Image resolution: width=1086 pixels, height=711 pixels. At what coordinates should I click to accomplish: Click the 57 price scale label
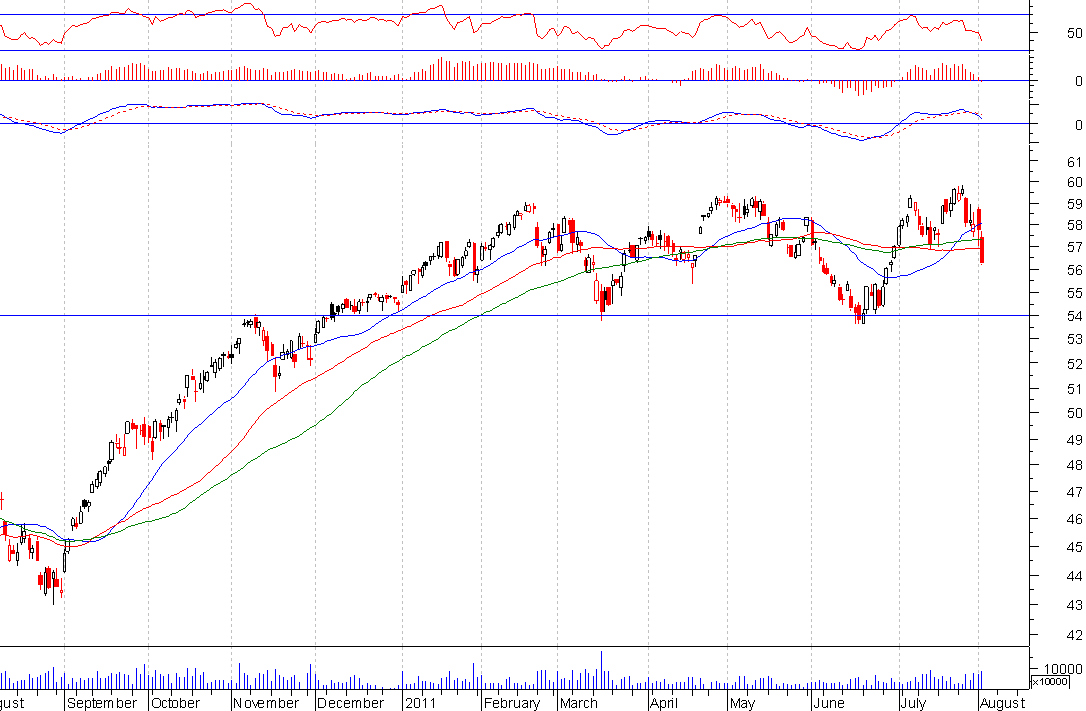pyautogui.click(x=1074, y=247)
